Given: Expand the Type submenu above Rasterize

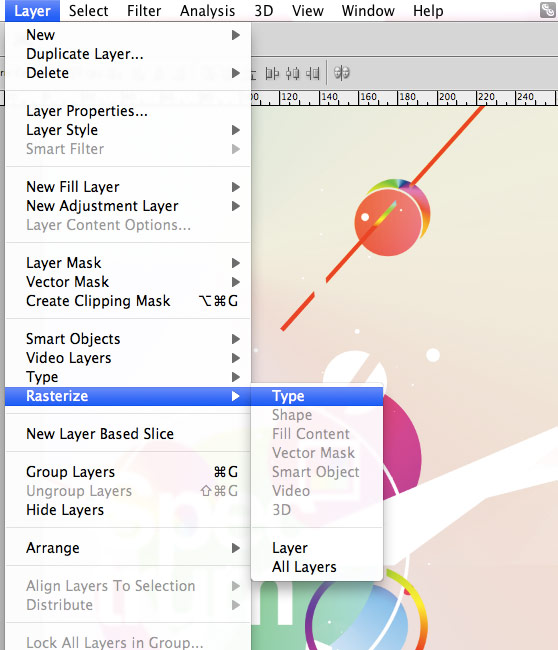Looking at the screenshot, I should (x=128, y=377).
